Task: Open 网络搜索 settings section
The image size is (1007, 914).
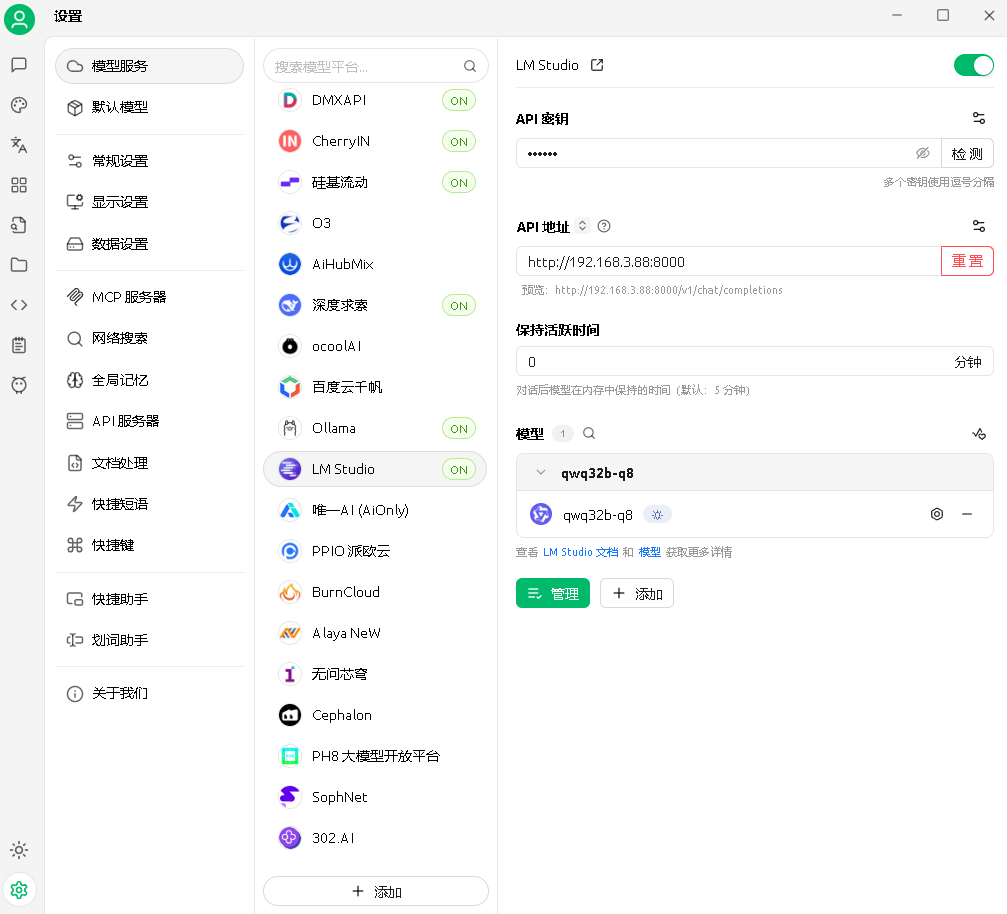Action: point(149,338)
